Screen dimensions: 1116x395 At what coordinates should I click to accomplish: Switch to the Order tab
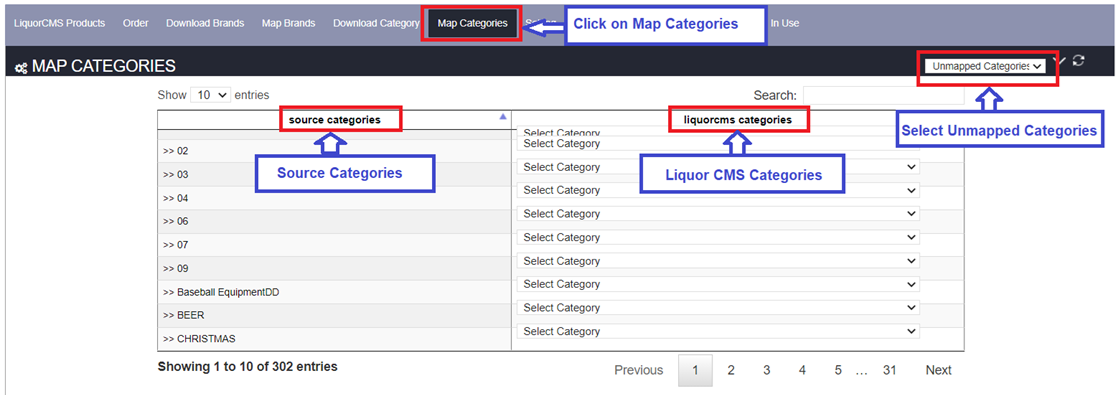click(135, 23)
